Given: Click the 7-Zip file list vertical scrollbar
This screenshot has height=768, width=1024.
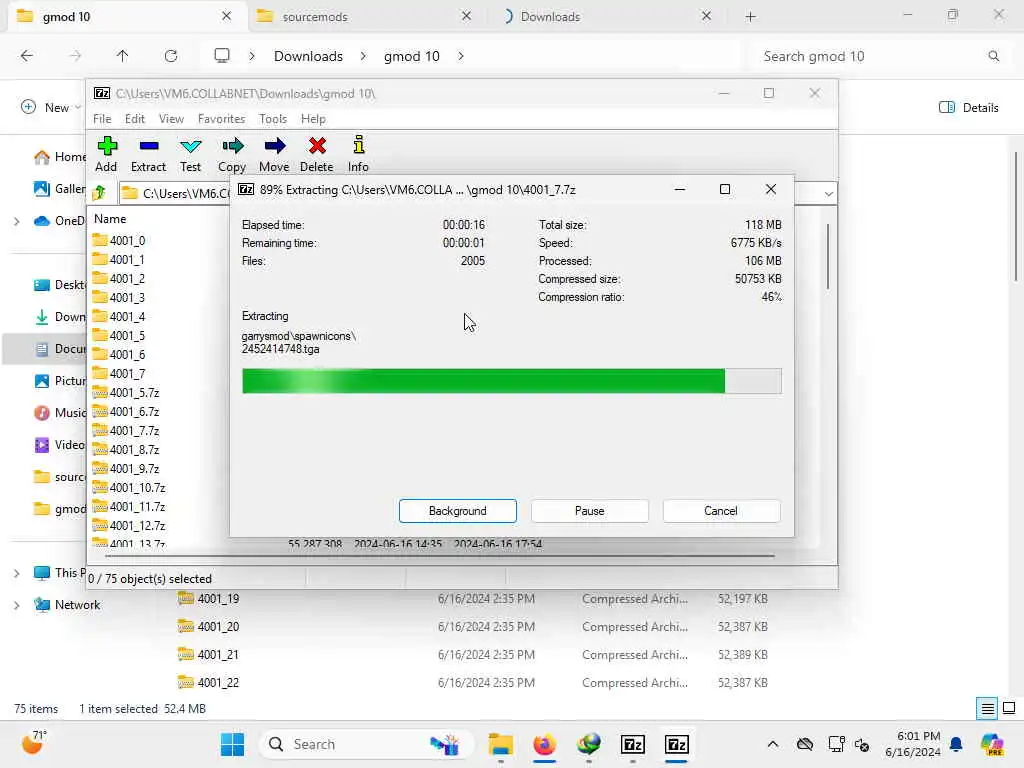Looking at the screenshot, I should 828,256.
